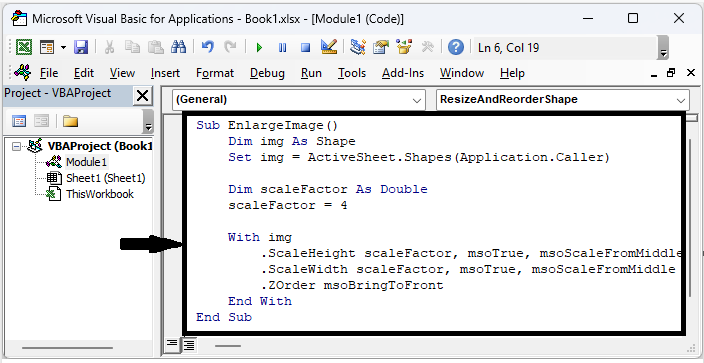Open the File menu
704x363 pixels.
click(48, 73)
